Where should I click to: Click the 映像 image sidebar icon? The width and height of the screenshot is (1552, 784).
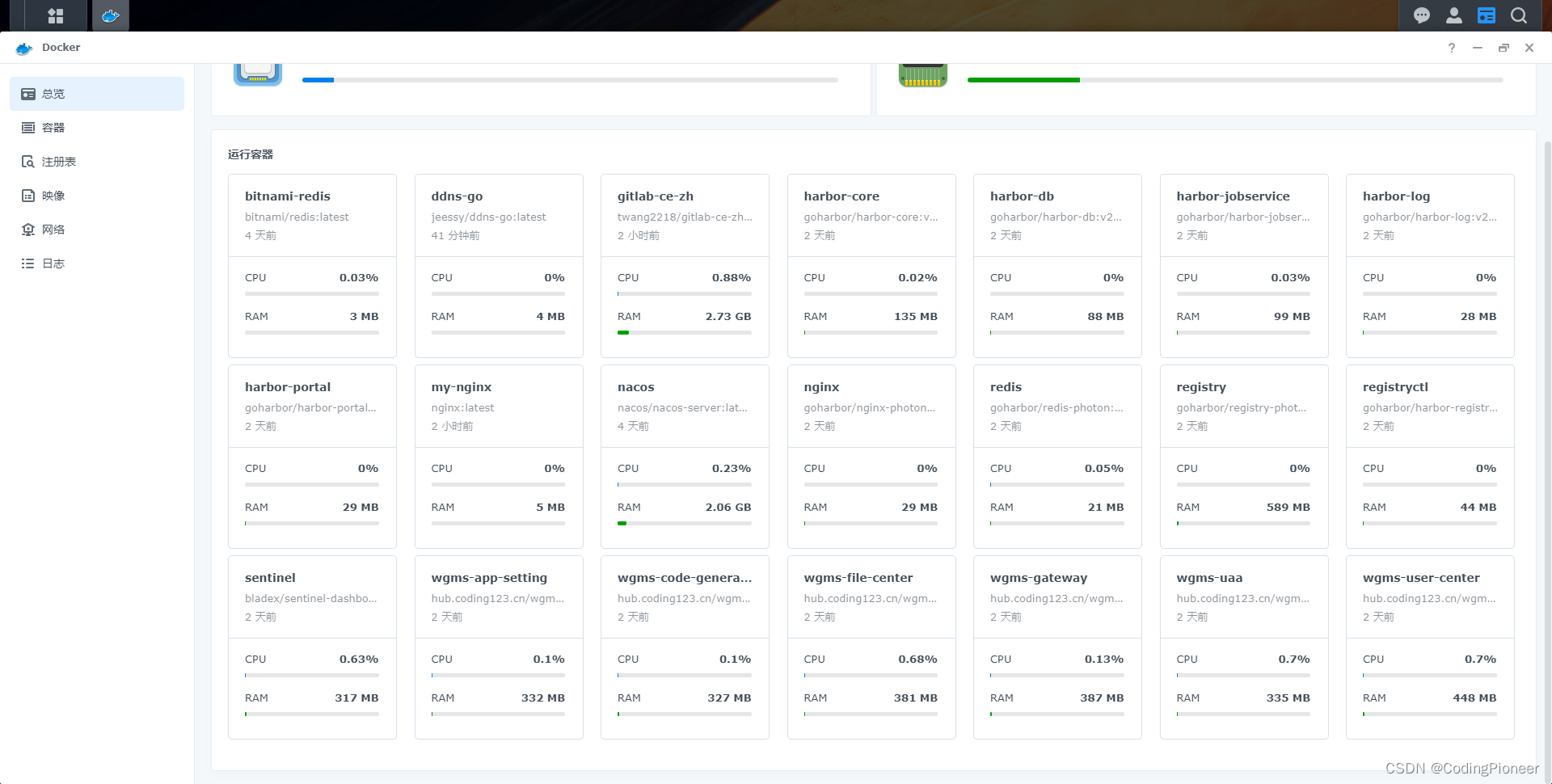click(28, 196)
